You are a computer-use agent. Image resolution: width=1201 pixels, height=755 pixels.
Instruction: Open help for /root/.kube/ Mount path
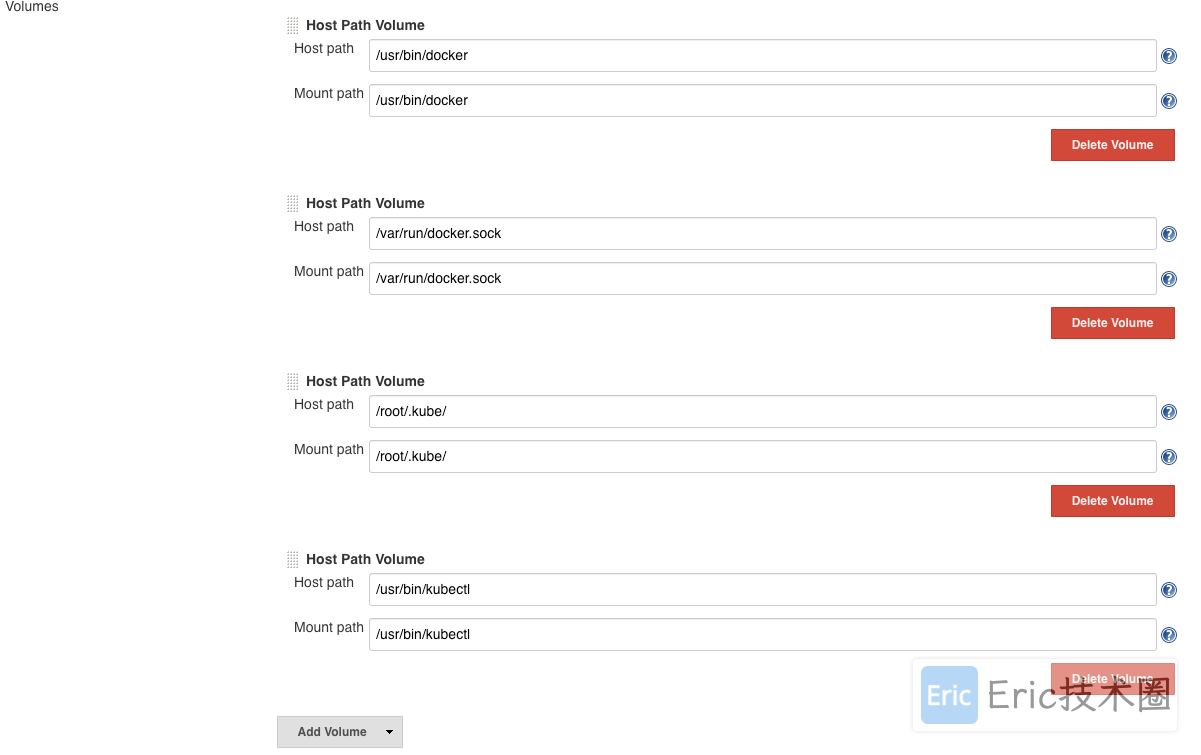click(x=1169, y=457)
